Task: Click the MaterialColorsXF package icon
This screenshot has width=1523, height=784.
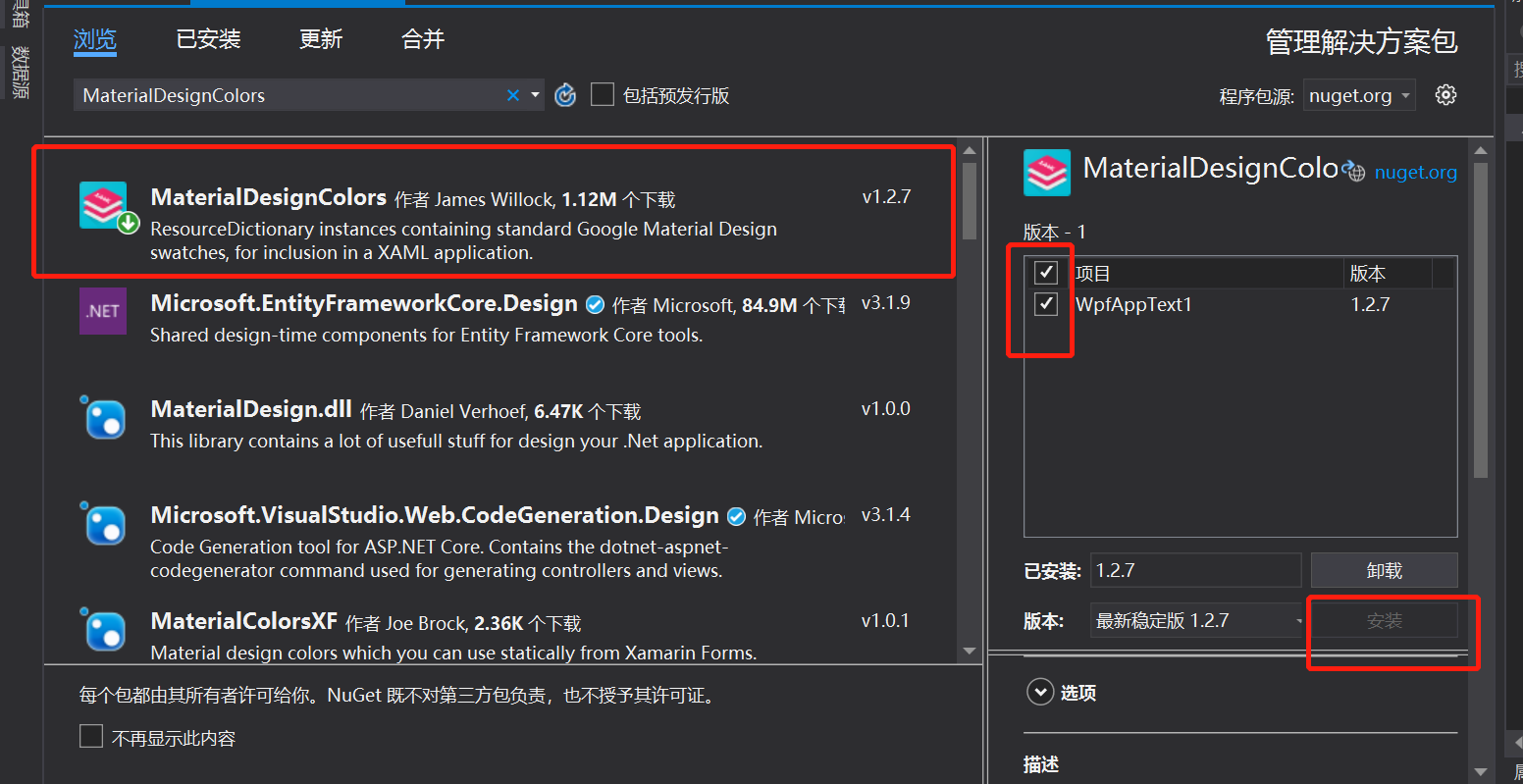Action: 103,630
